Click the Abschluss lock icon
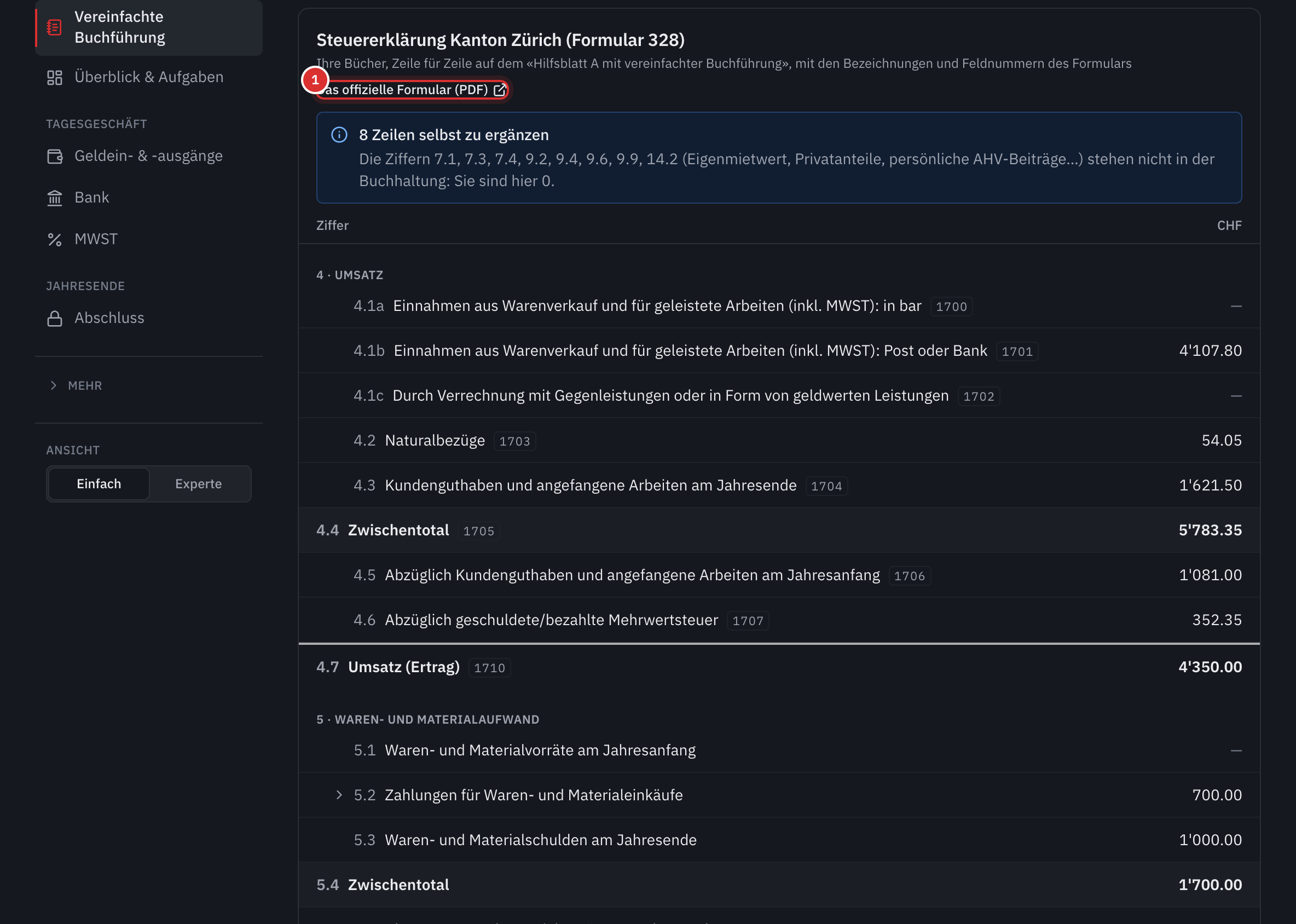Image resolution: width=1296 pixels, height=924 pixels. 55,318
